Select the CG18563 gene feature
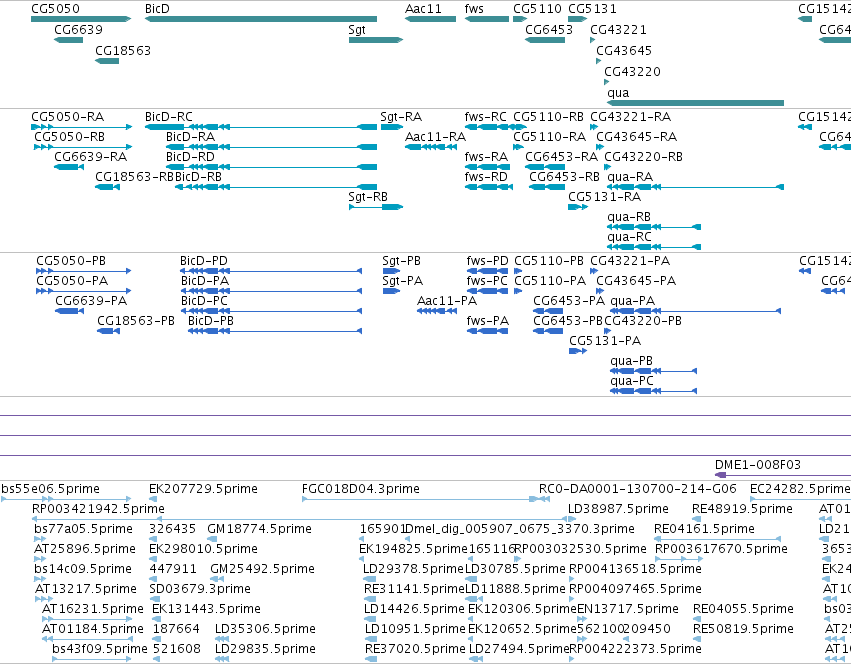This screenshot has height=664, width=851. click(107, 61)
